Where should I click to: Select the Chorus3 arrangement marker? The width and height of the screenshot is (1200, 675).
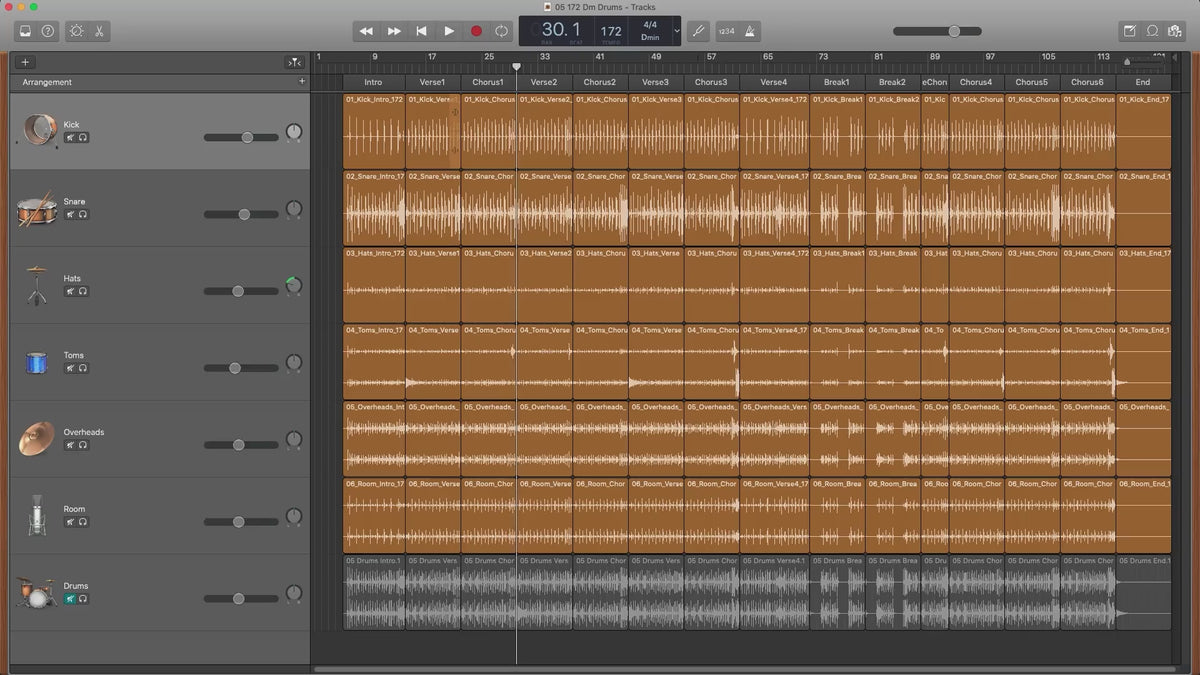711,82
